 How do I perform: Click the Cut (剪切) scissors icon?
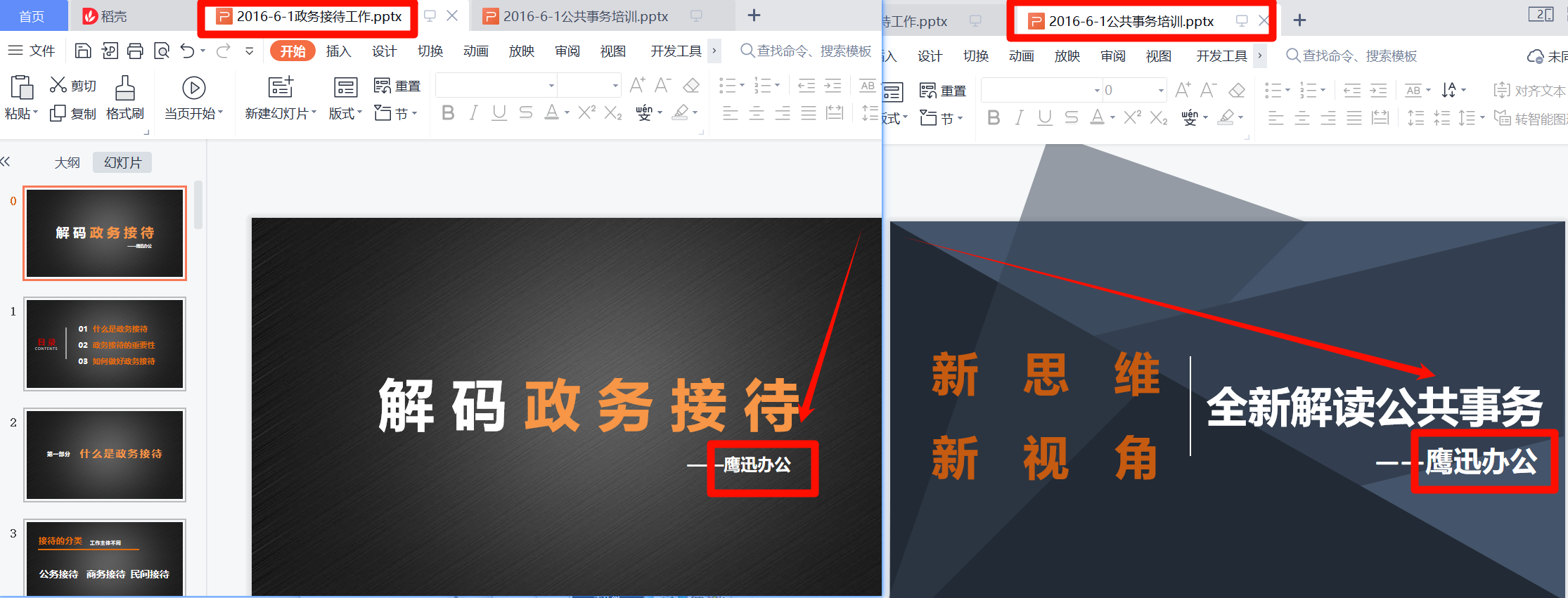(58, 86)
